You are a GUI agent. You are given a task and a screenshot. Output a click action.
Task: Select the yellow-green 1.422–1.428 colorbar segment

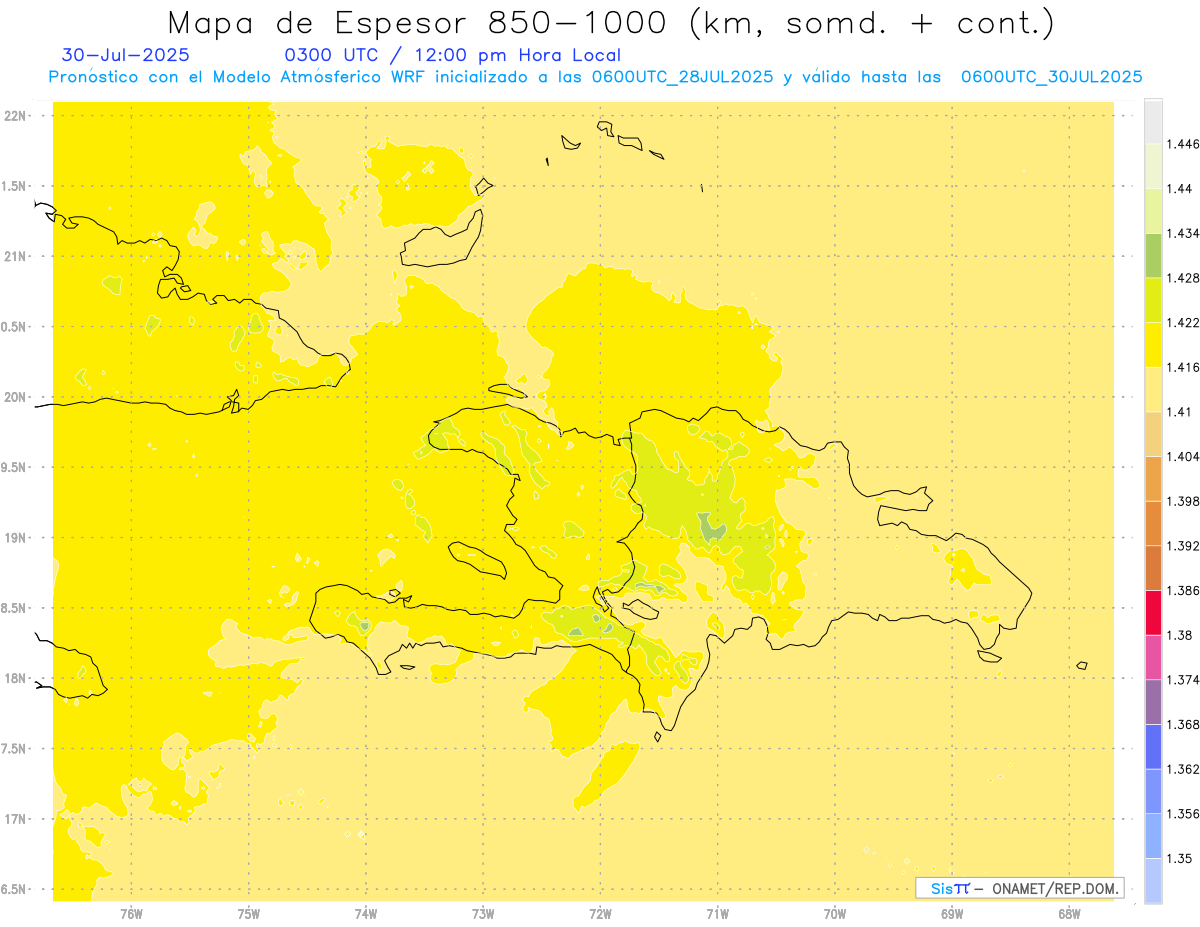pyautogui.click(x=1153, y=300)
